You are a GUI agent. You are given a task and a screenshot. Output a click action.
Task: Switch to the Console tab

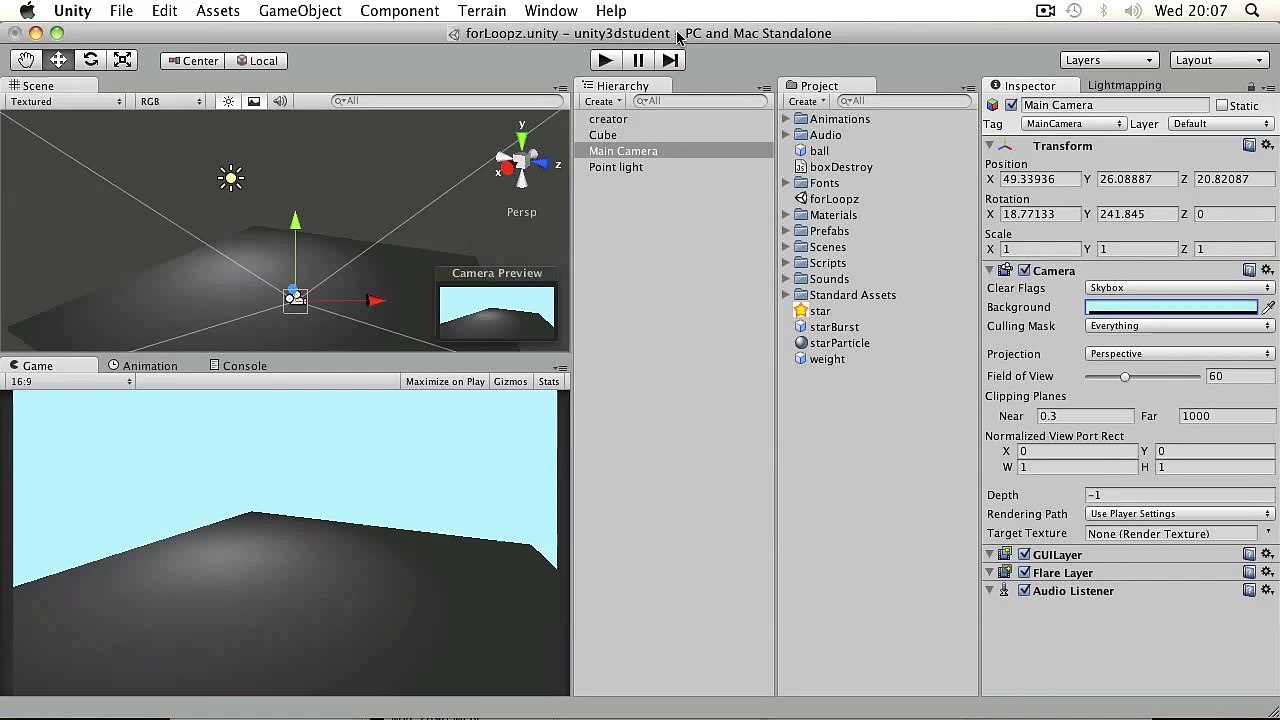click(x=238, y=366)
